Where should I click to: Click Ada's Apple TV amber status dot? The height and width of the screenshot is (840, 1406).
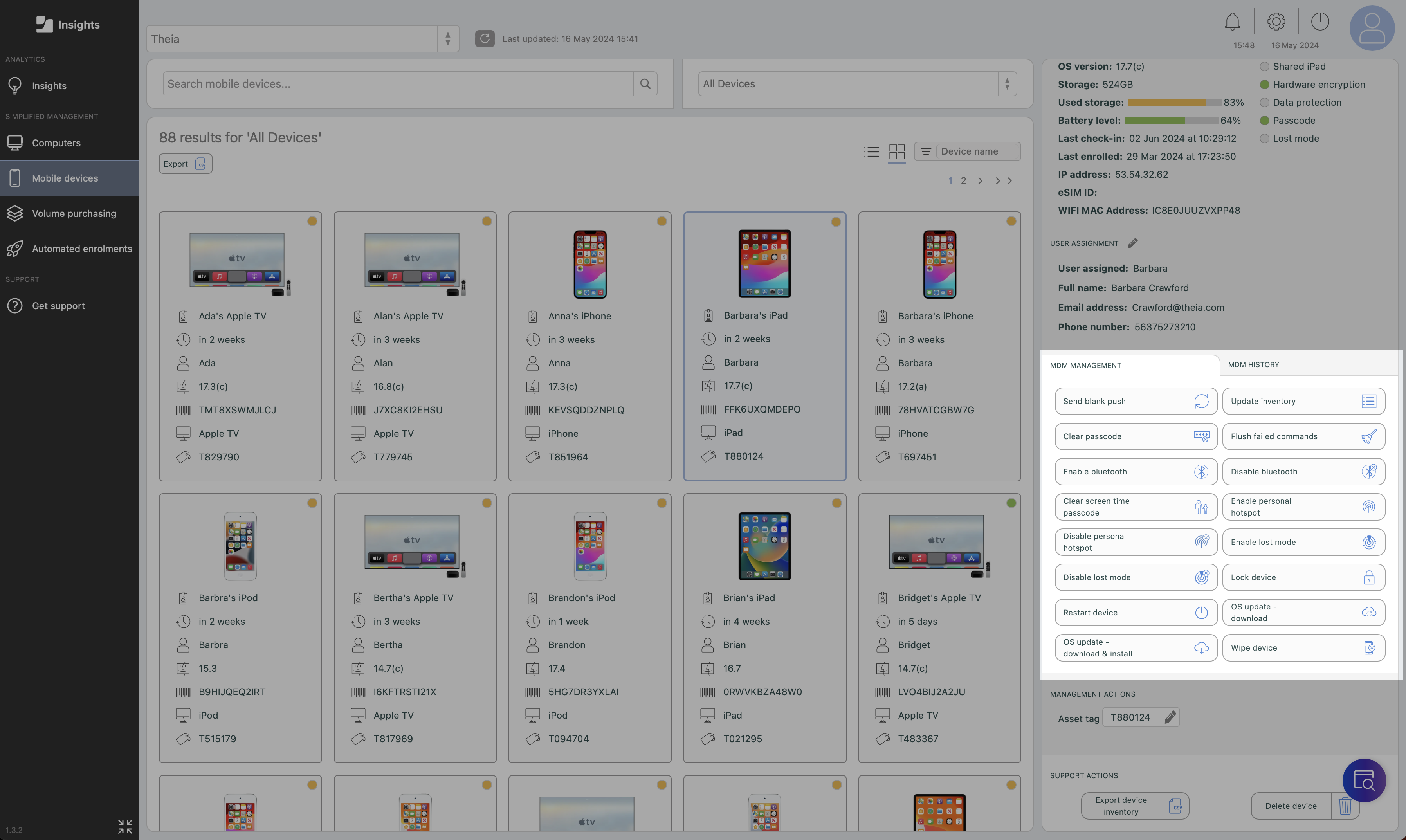pos(312,221)
